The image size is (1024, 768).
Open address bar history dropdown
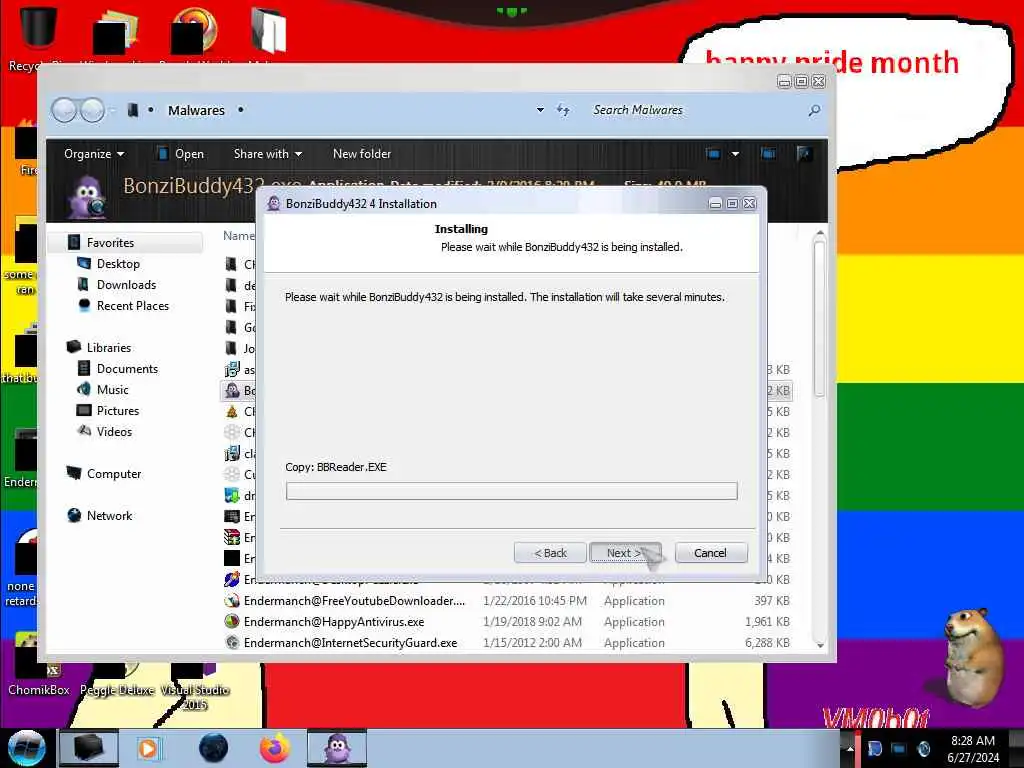pyautogui.click(x=540, y=110)
